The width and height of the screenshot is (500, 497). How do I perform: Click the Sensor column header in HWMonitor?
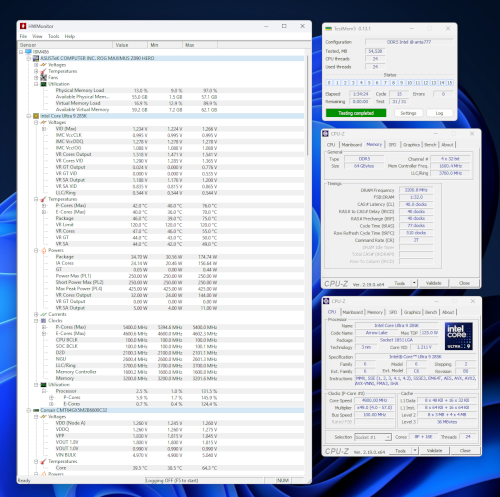(65, 45)
